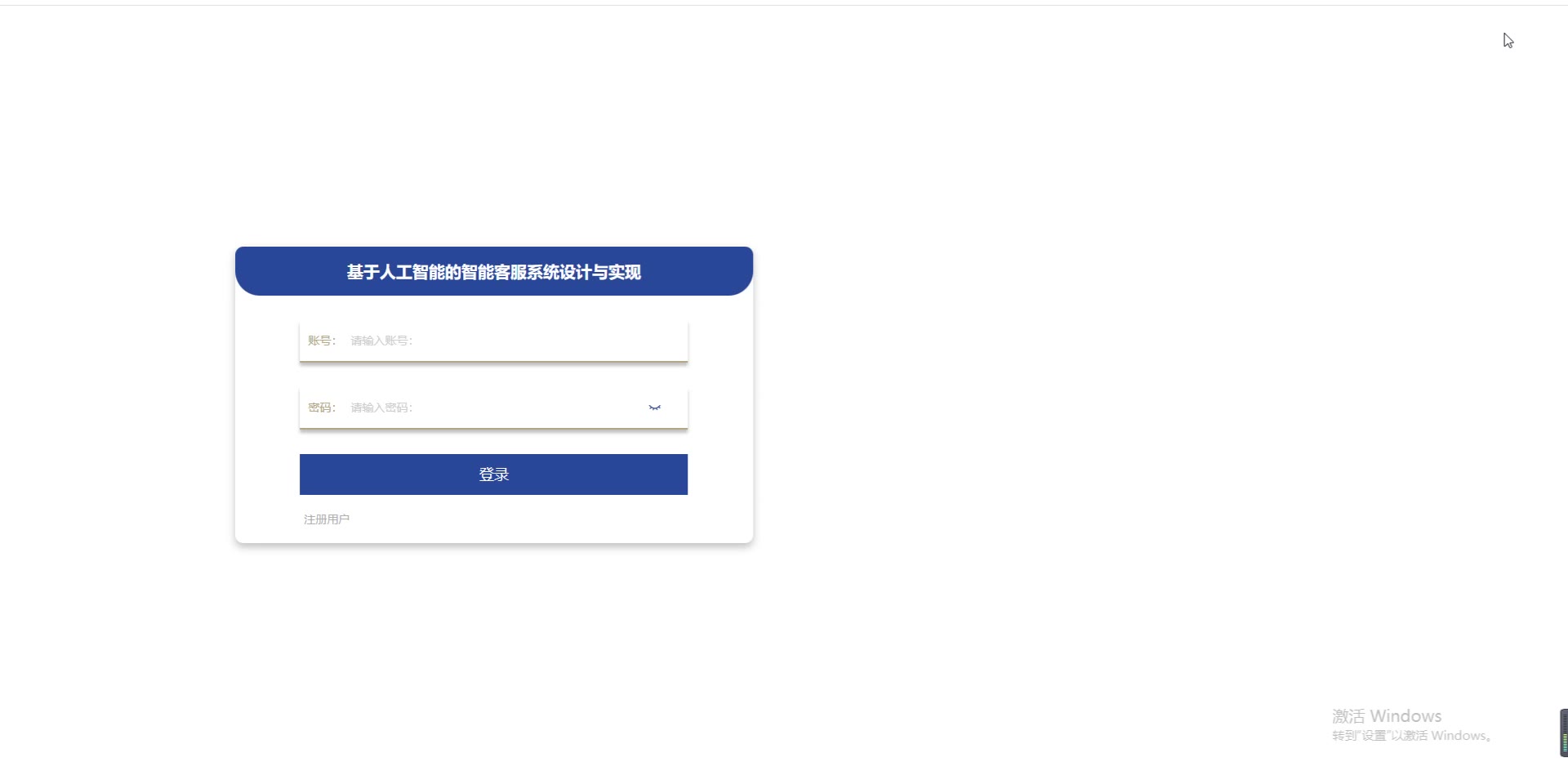Image resolution: width=1568 pixels, height=784 pixels.
Task: Go to registration via 注册用户
Action: pyautogui.click(x=327, y=519)
